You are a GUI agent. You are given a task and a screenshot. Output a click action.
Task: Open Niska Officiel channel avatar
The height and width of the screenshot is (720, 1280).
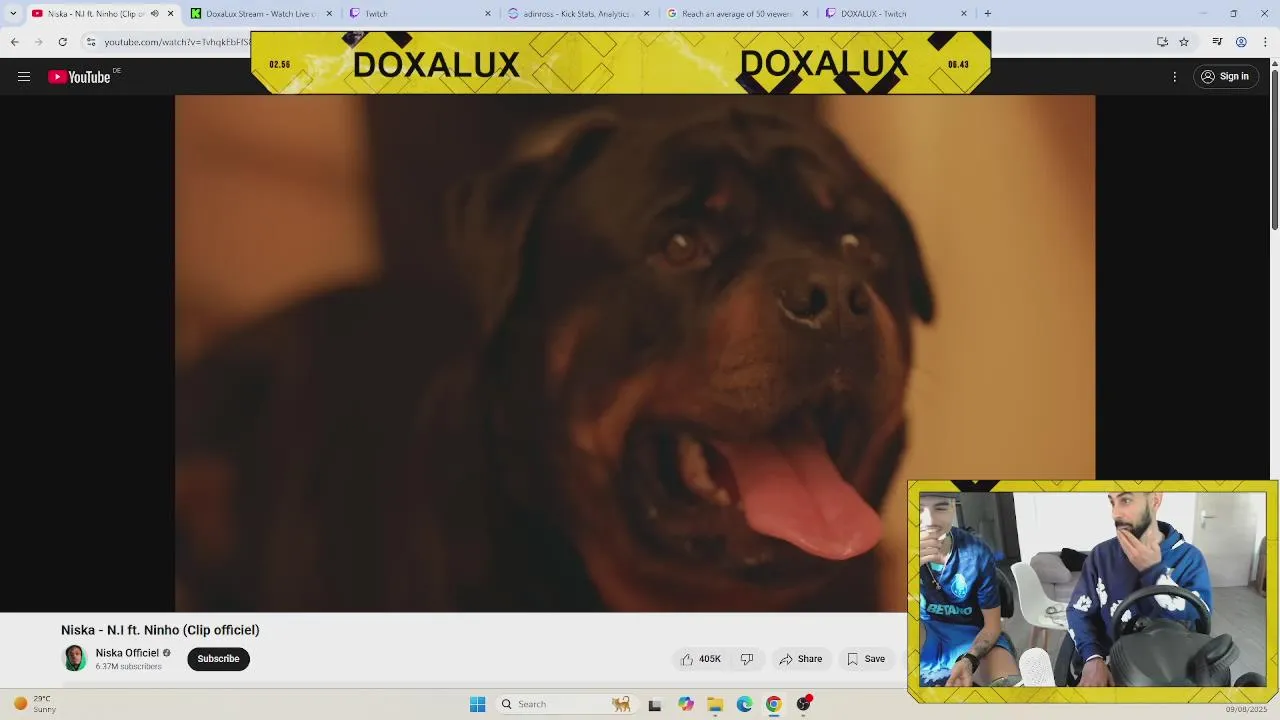pos(75,658)
